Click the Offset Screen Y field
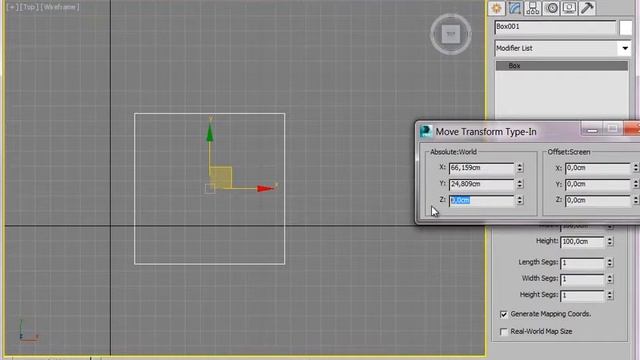This screenshot has width=640, height=360. pos(598,184)
